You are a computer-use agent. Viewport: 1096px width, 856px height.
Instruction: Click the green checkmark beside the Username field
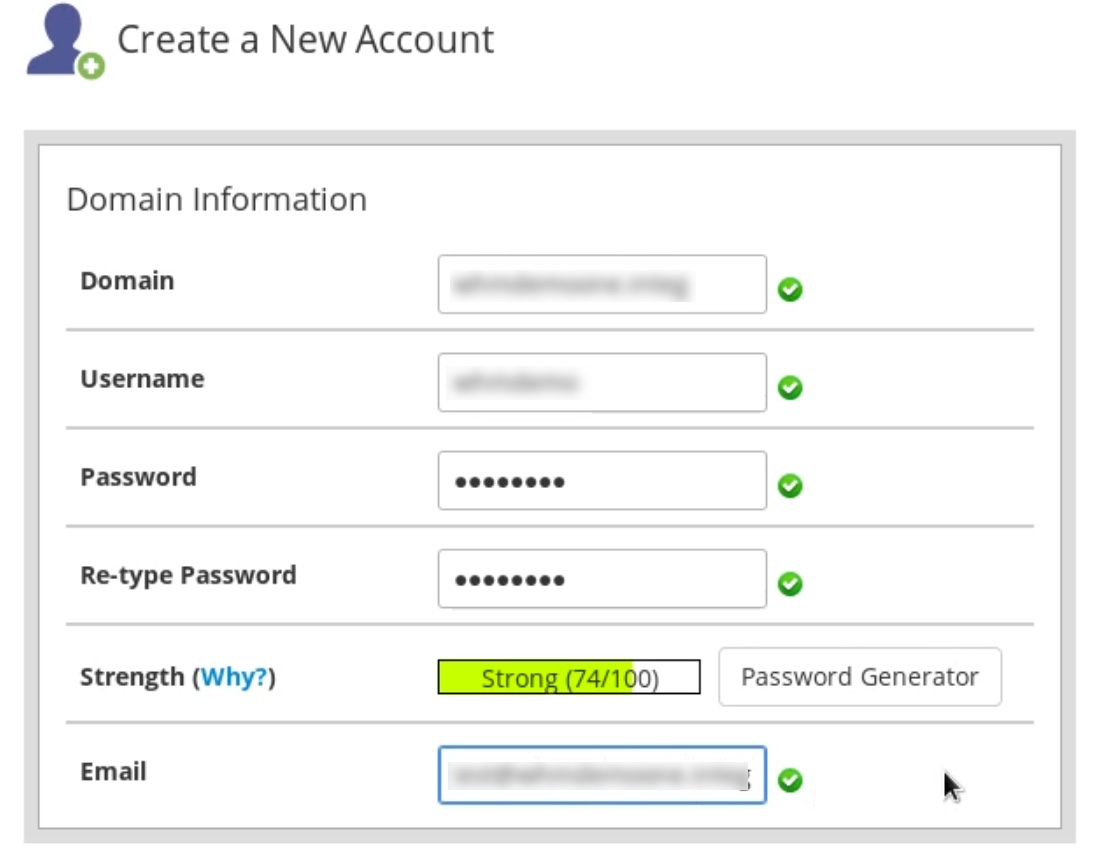click(x=790, y=388)
